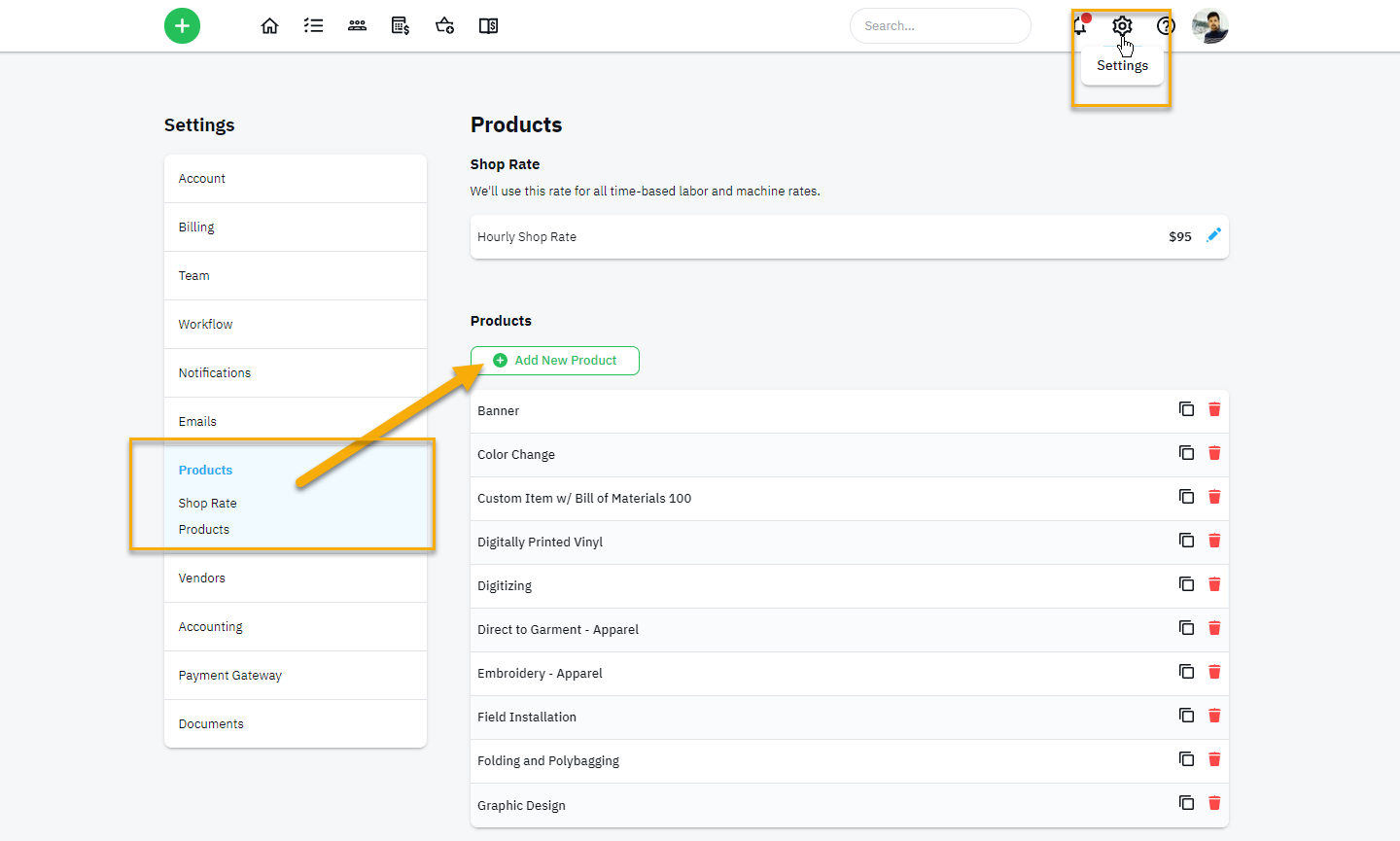Open Payment Gateway settings section

coord(296,676)
